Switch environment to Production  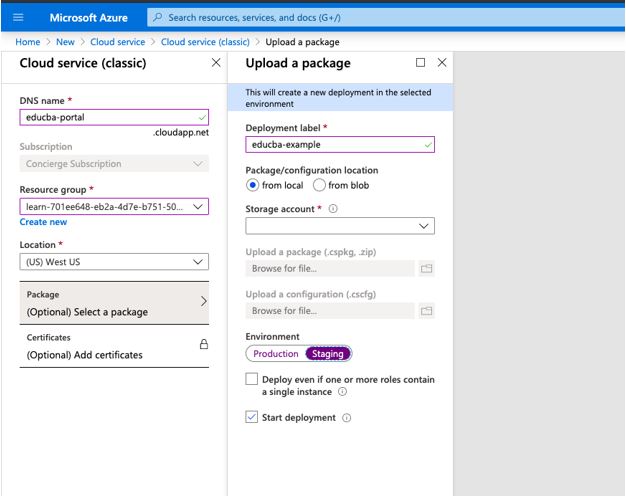275,354
